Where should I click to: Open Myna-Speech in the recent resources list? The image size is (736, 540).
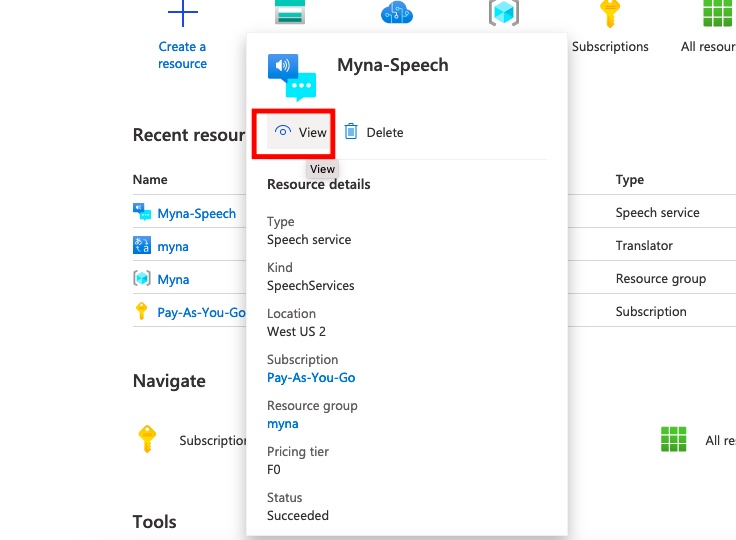(197, 214)
